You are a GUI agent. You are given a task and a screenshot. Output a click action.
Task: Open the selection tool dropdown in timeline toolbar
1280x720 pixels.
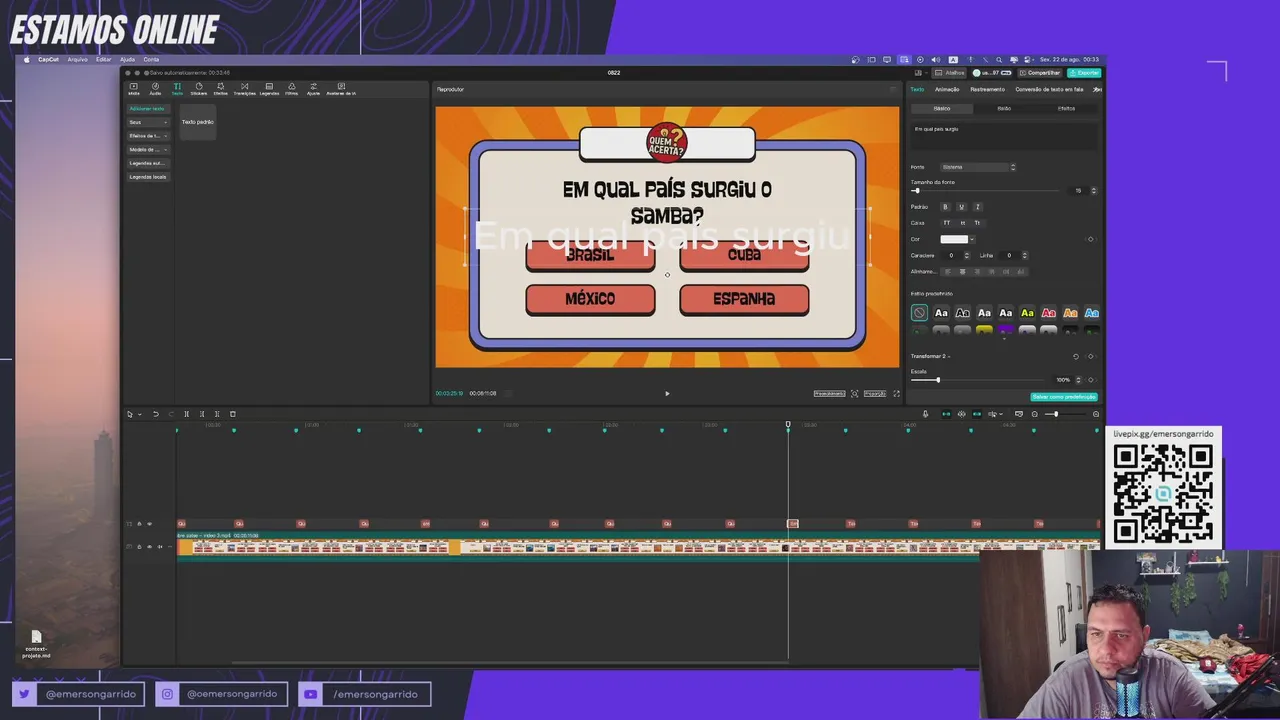pyautogui.click(x=140, y=414)
